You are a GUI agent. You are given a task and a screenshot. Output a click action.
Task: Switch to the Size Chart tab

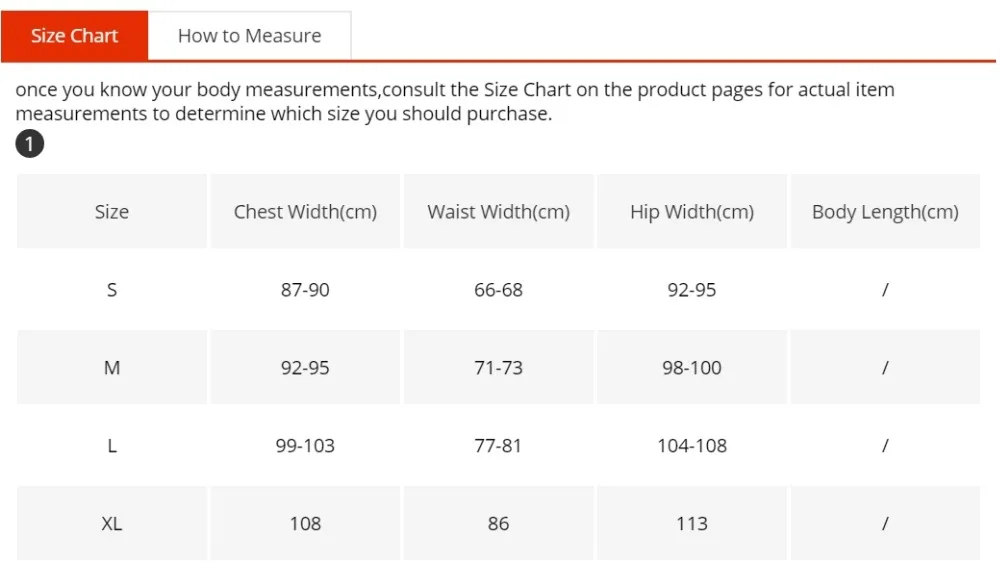point(75,36)
